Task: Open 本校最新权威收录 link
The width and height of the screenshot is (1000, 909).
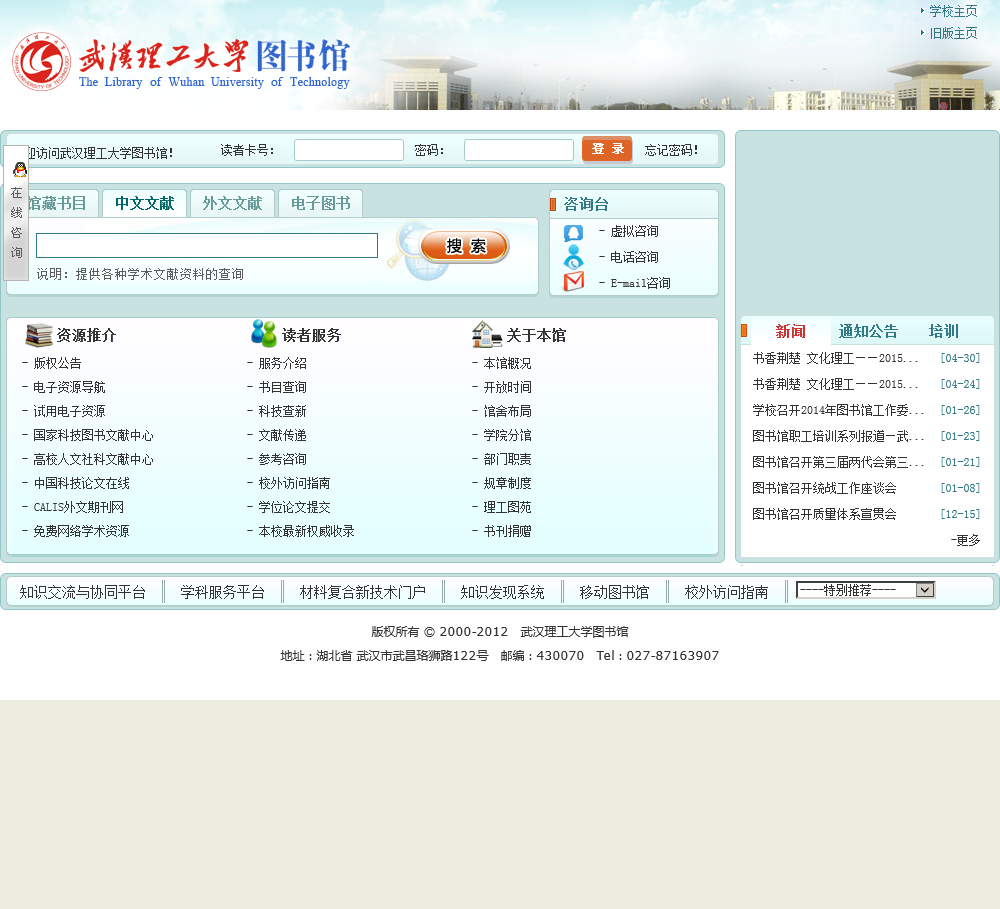Action: tap(307, 531)
